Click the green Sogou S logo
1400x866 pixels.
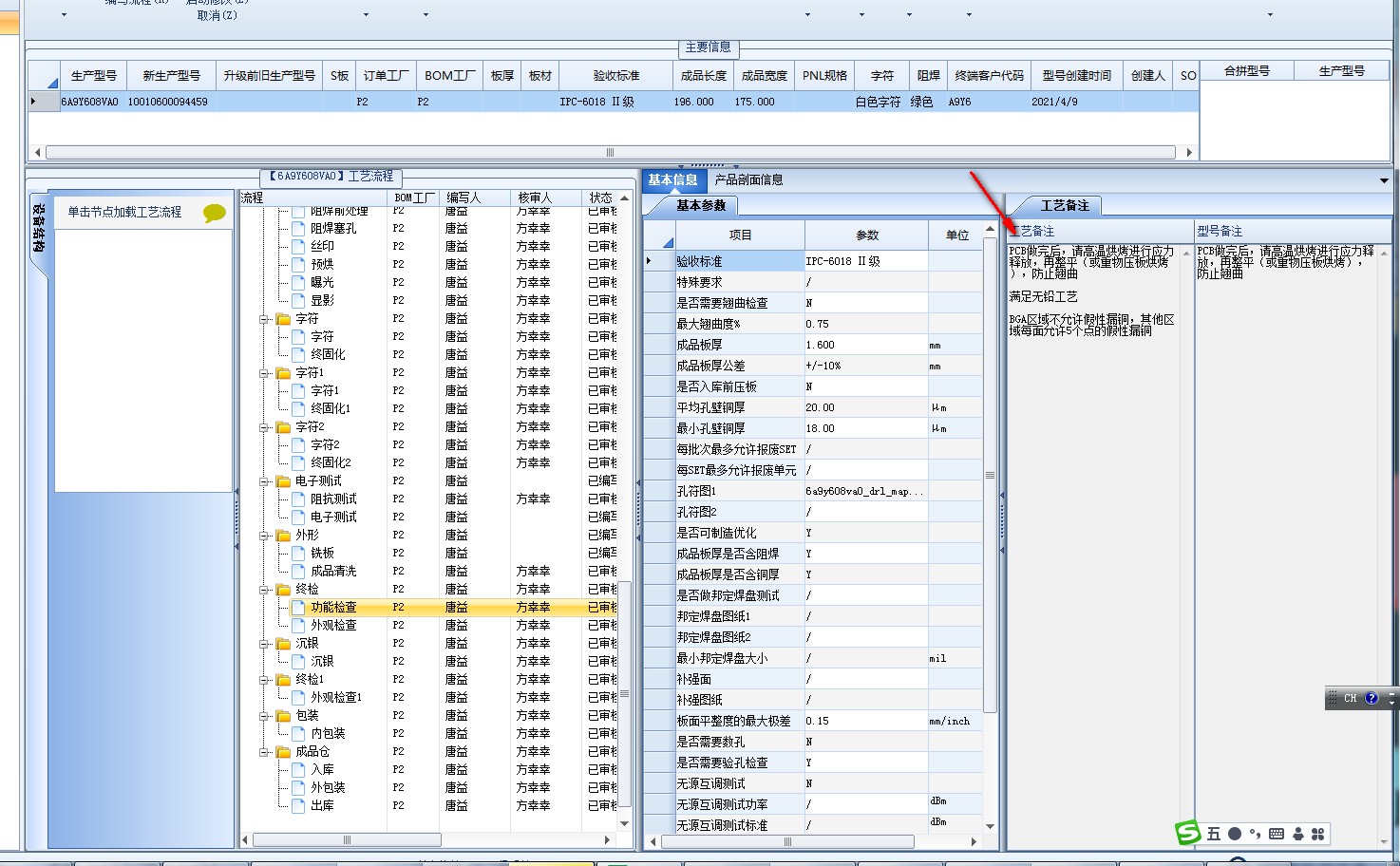tap(1188, 833)
